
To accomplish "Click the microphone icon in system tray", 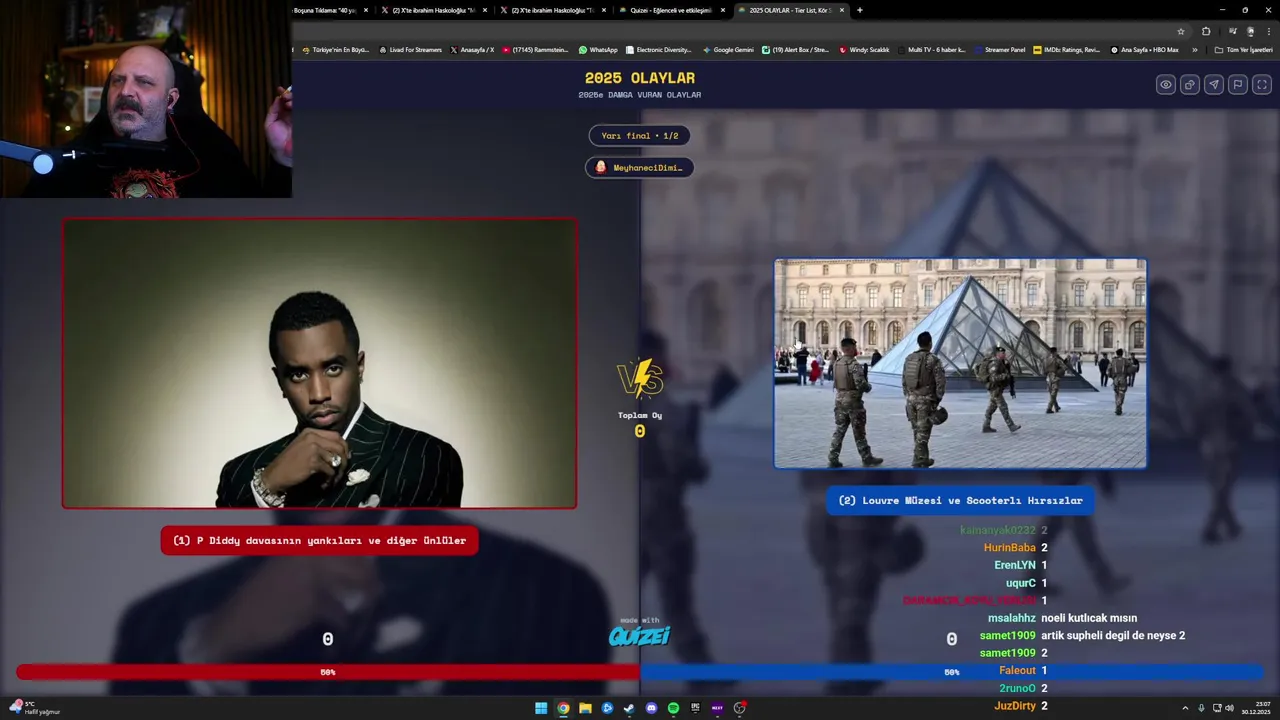I will tap(1201, 708).
